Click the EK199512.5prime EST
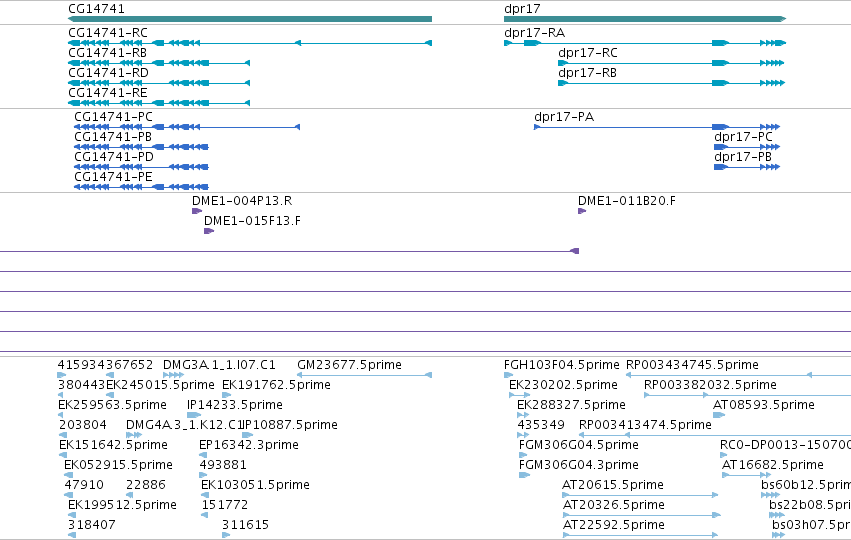 (x=72, y=516)
